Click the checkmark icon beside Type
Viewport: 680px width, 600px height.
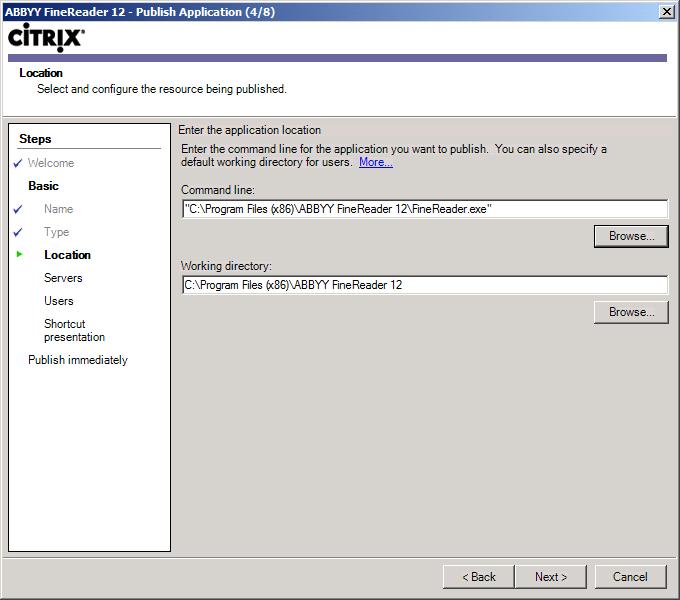point(18,232)
